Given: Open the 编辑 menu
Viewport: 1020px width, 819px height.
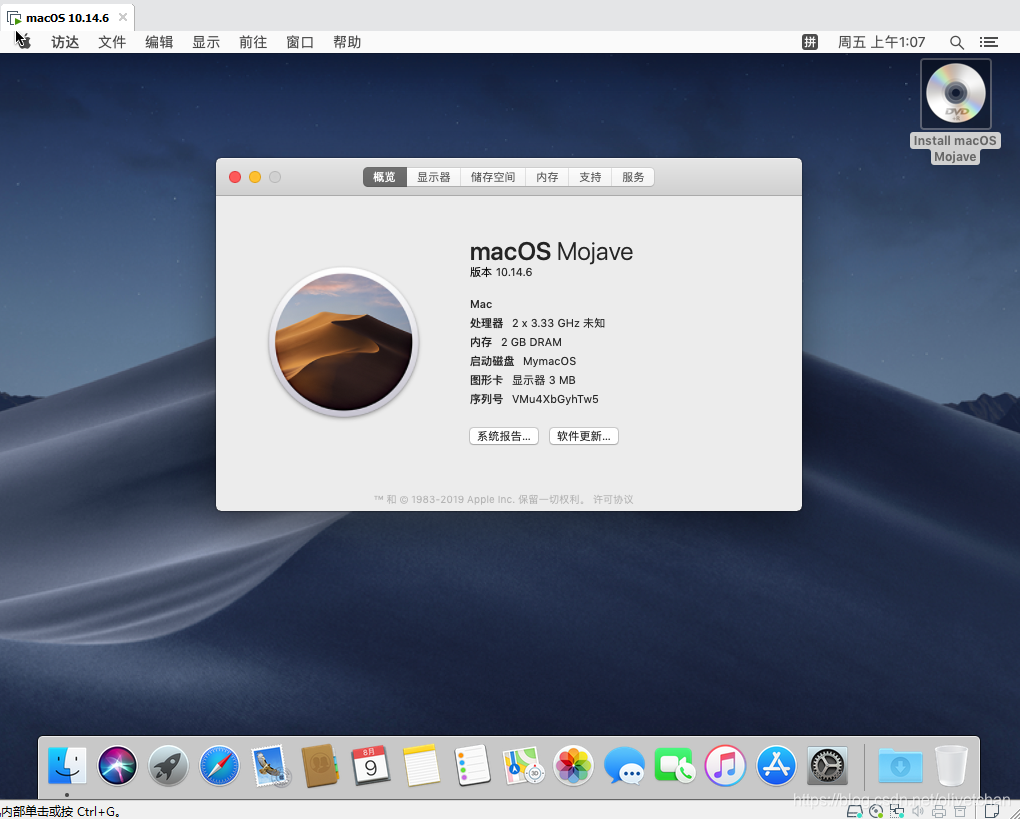Looking at the screenshot, I should coord(159,42).
